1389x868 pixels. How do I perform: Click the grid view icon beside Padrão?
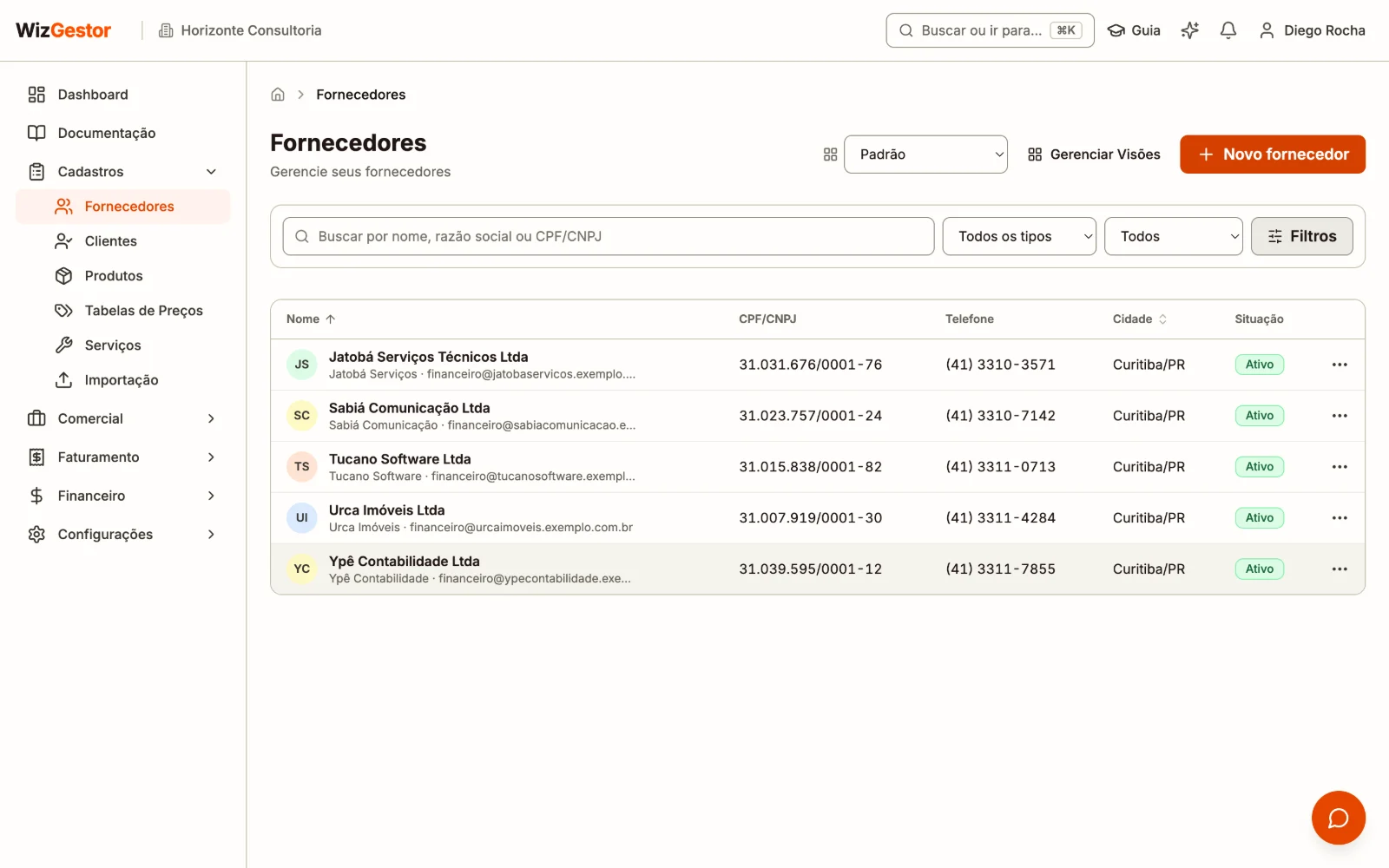[x=830, y=155]
